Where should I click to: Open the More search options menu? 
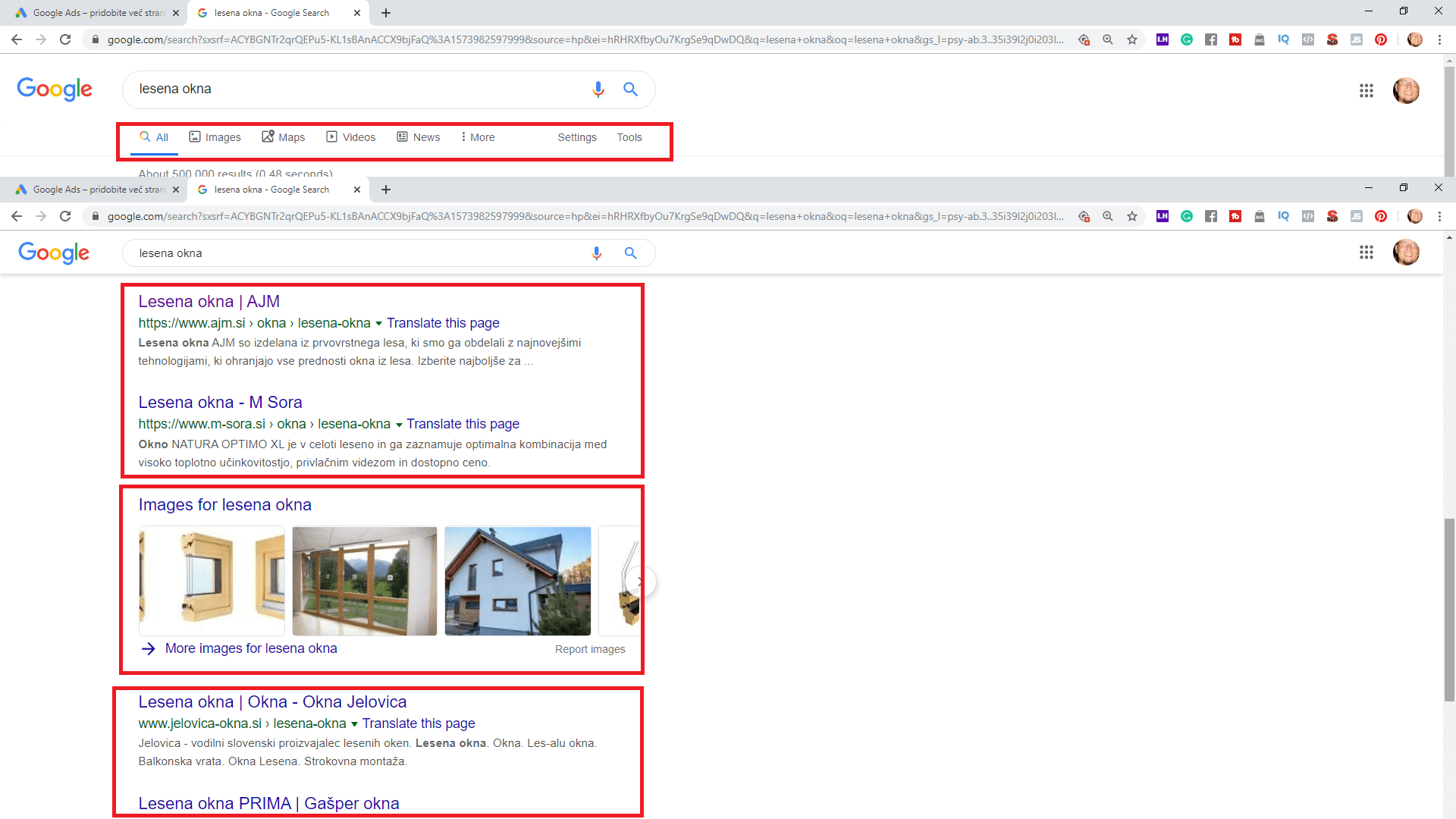click(478, 137)
